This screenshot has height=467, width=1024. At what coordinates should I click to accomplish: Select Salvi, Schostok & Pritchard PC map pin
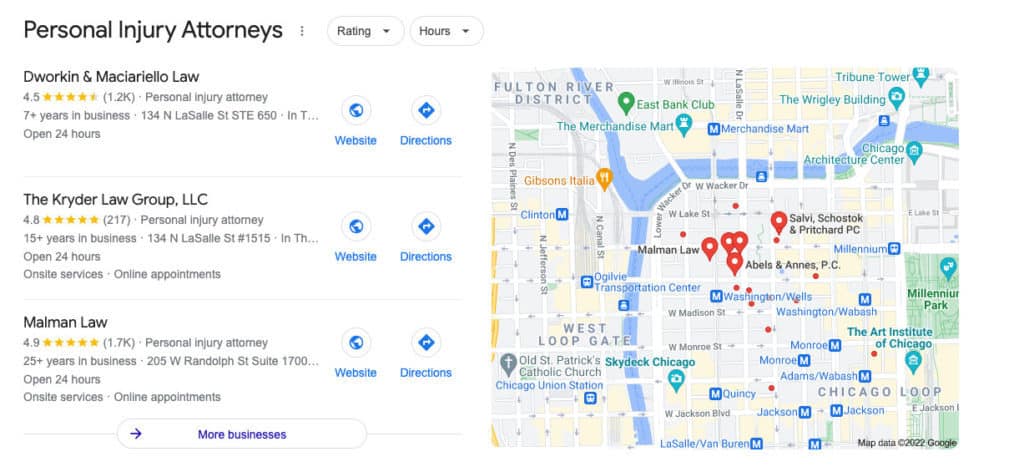pyautogui.click(x=778, y=222)
